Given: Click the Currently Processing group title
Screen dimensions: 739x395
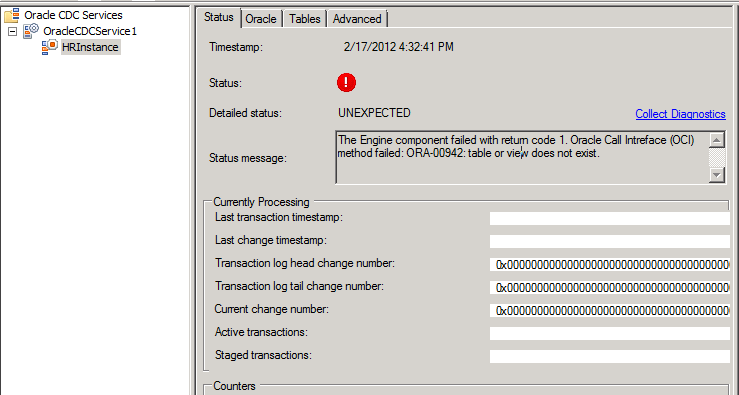Looking at the screenshot, I should pos(261,202).
